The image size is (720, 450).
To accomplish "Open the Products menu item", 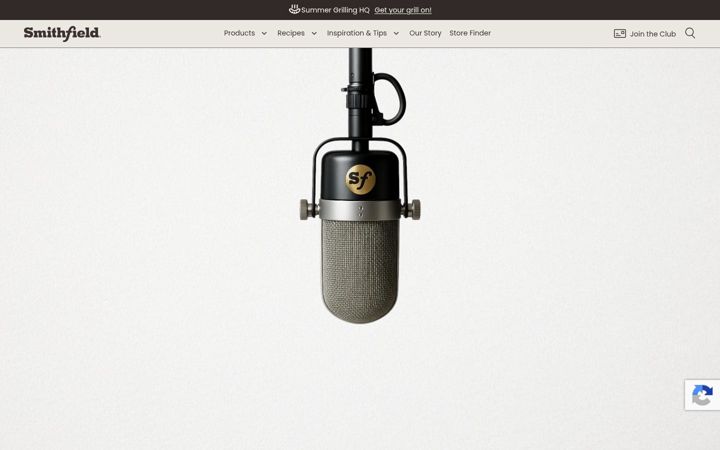I will click(239, 33).
